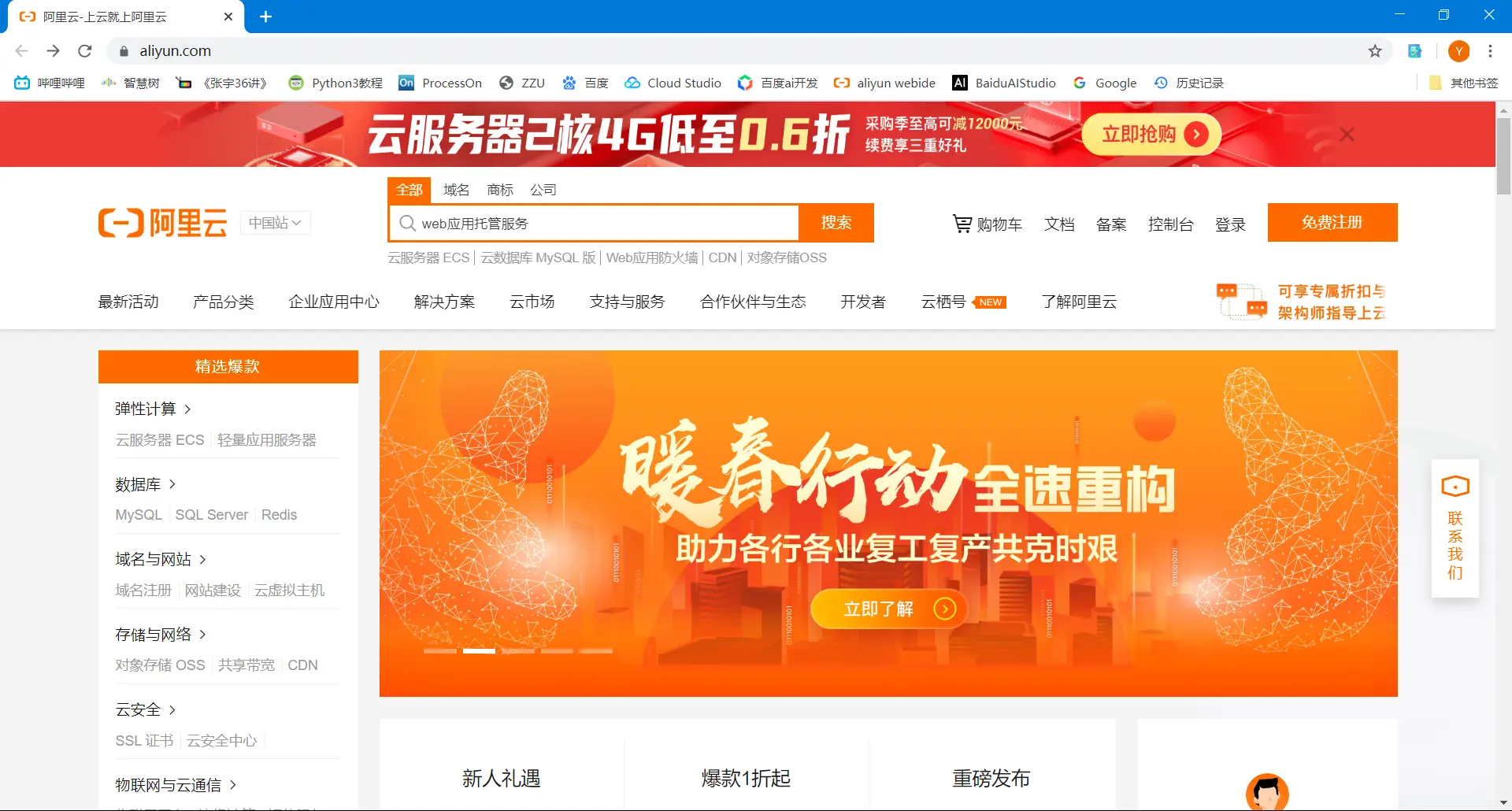Open the Python3教程 bookmark
Screen dimensions: 1512x811
(335, 83)
